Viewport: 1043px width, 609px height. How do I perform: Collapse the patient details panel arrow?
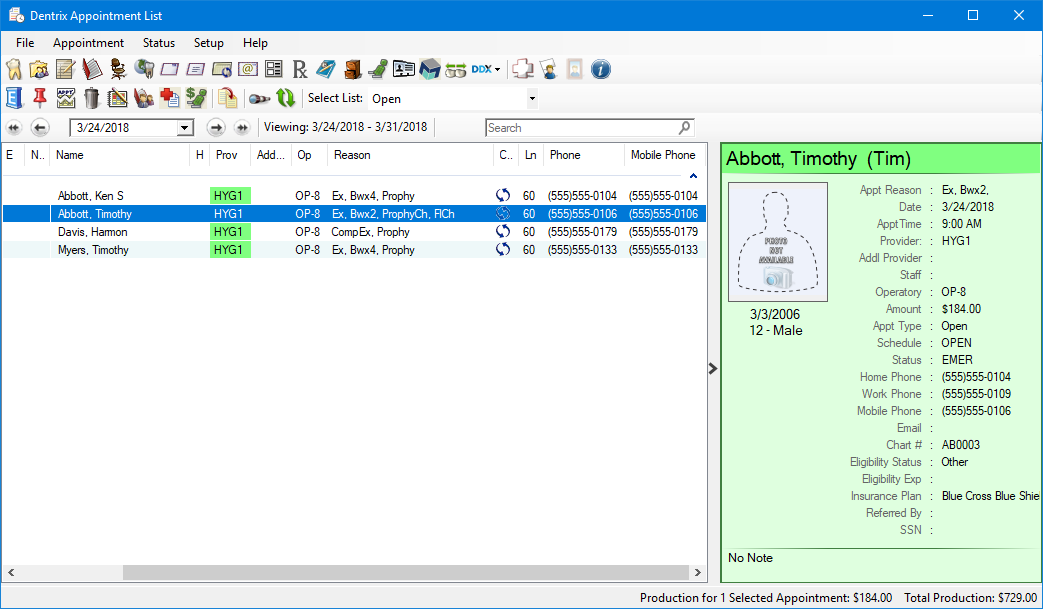713,368
